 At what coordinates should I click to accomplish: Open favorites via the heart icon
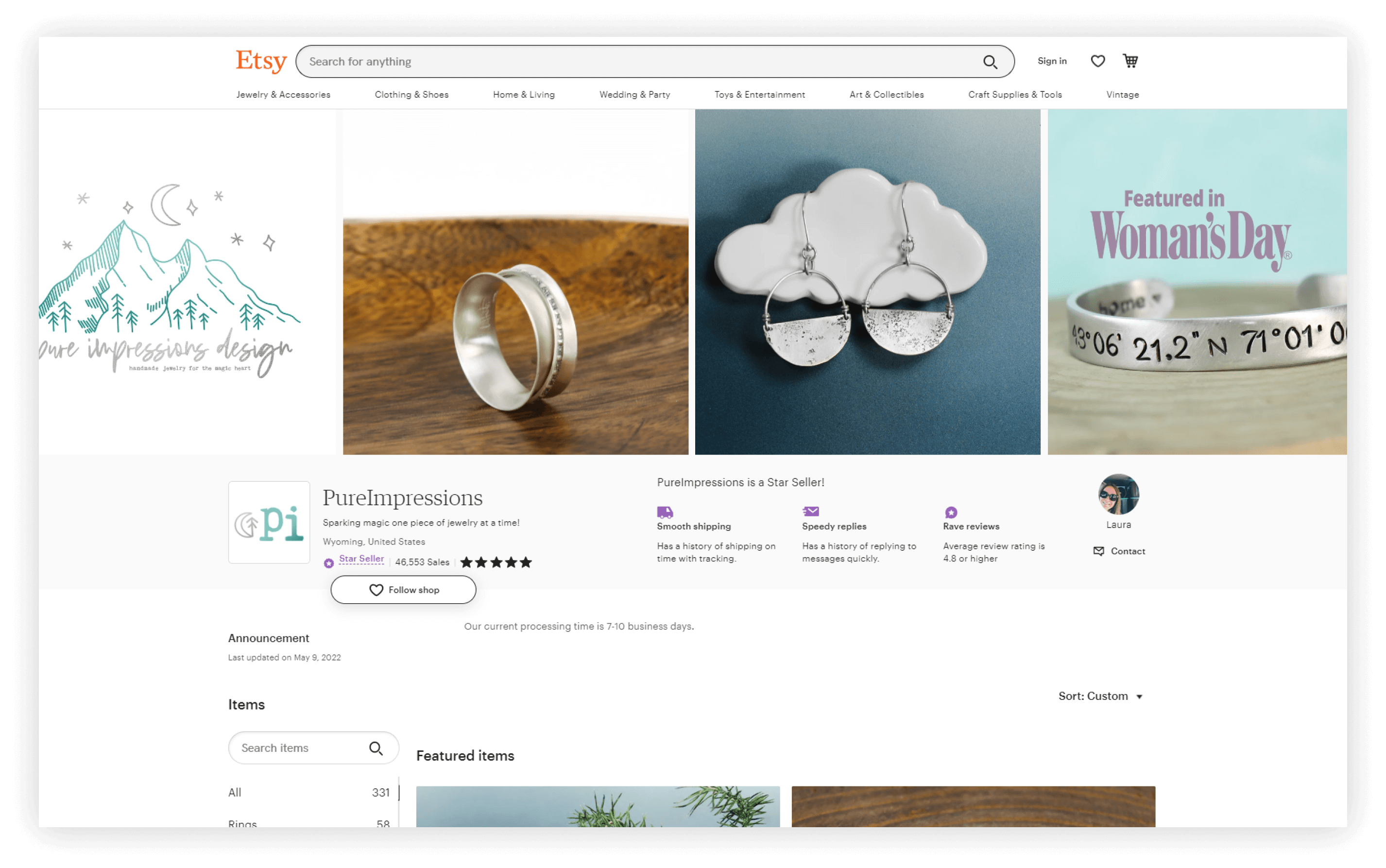tap(1097, 61)
